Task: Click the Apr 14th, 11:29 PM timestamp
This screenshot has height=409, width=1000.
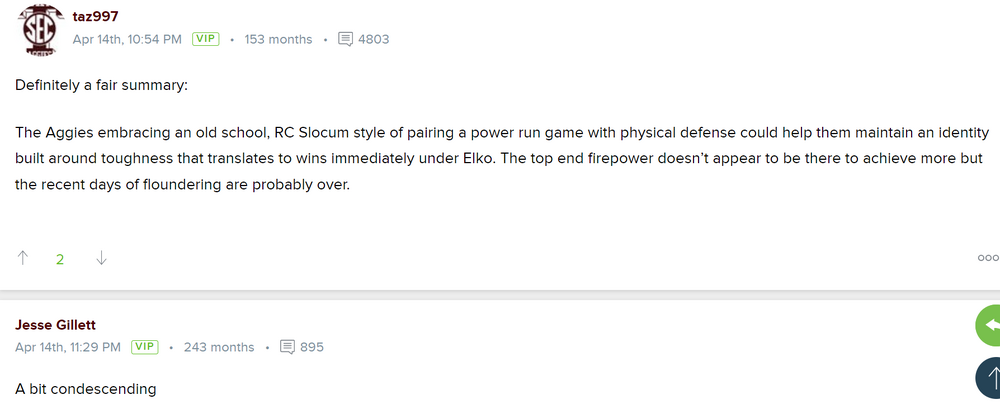Action: click(x=68, y=347)
